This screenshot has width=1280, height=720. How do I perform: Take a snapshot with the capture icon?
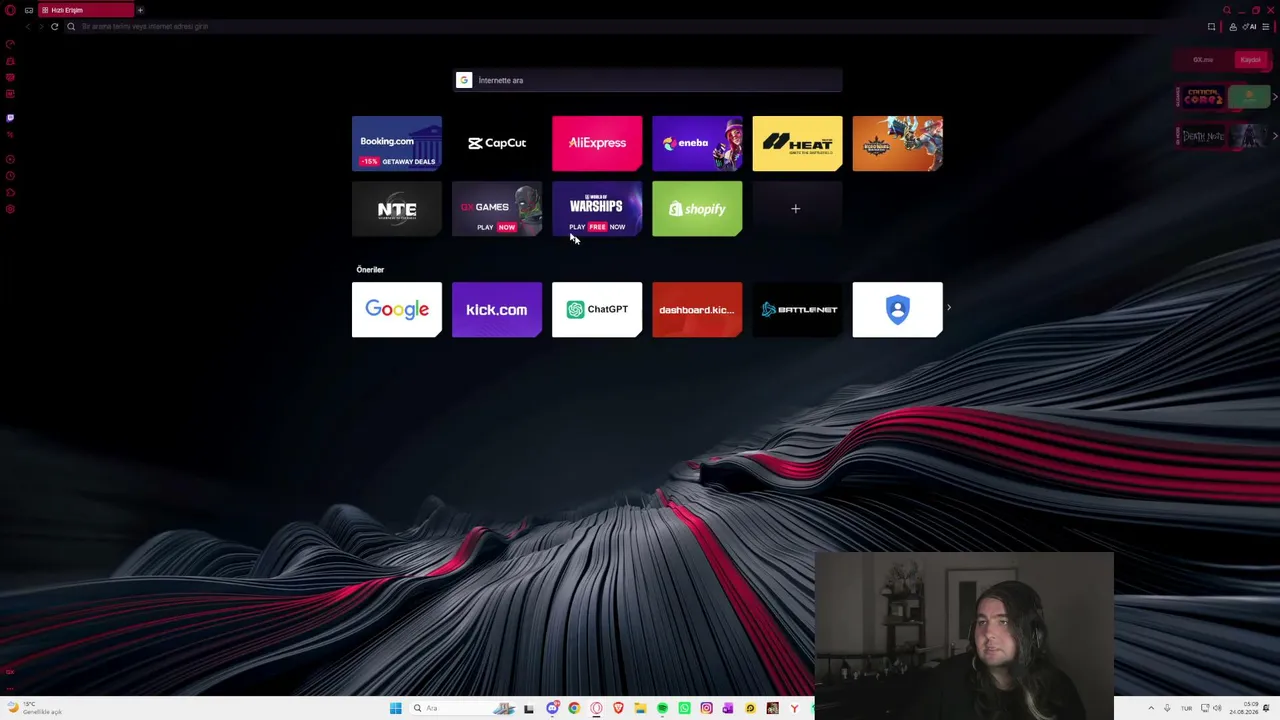pos(1211,26)
